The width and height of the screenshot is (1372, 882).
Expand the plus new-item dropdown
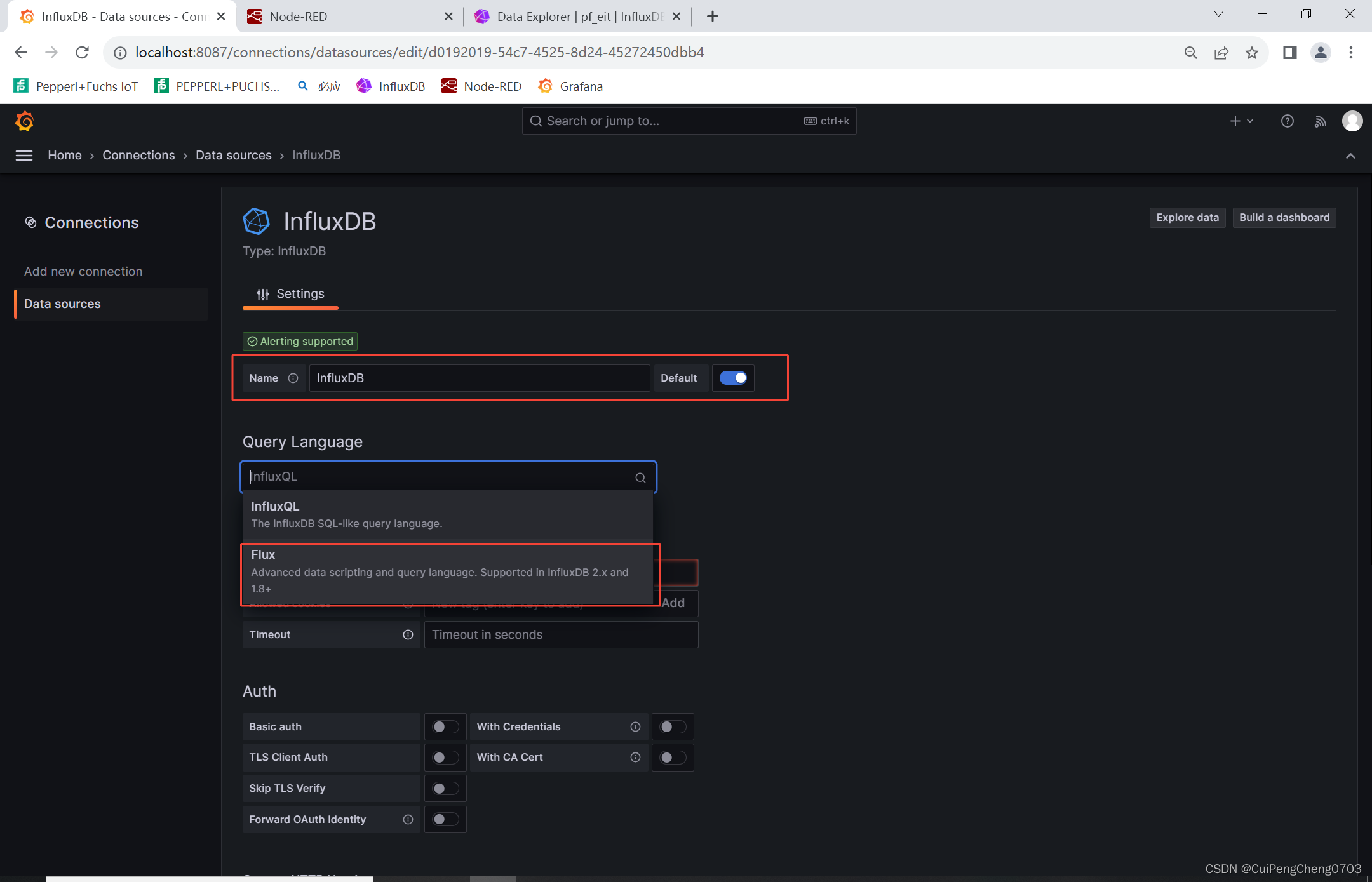tap(1242, 121)
